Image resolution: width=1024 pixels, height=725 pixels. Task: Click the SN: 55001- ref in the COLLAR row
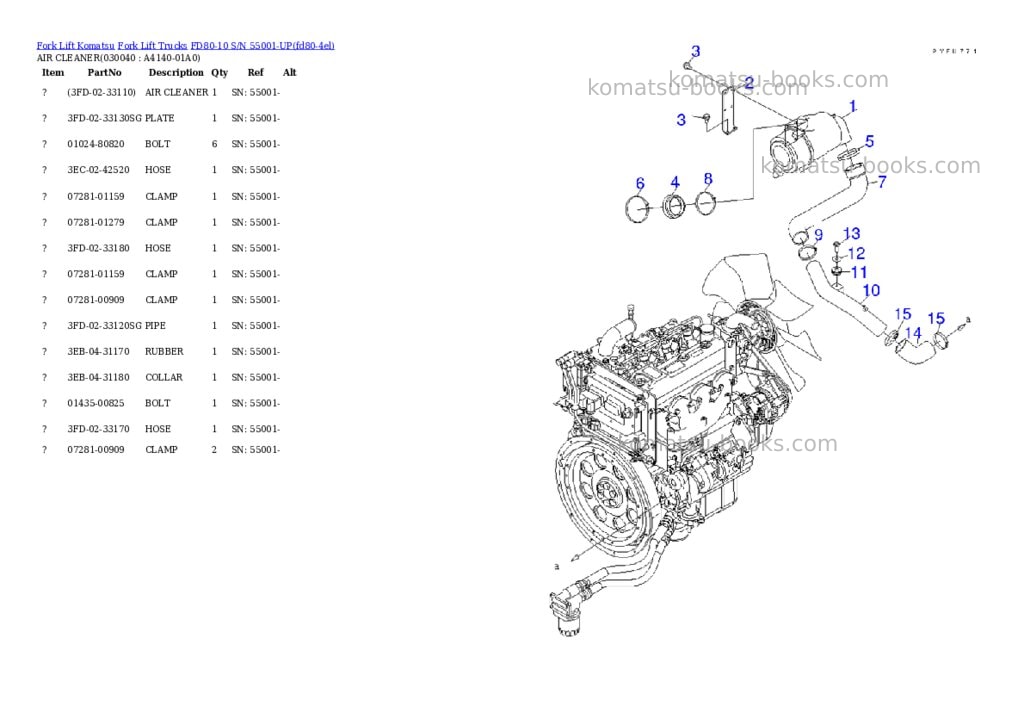(255, 378)
